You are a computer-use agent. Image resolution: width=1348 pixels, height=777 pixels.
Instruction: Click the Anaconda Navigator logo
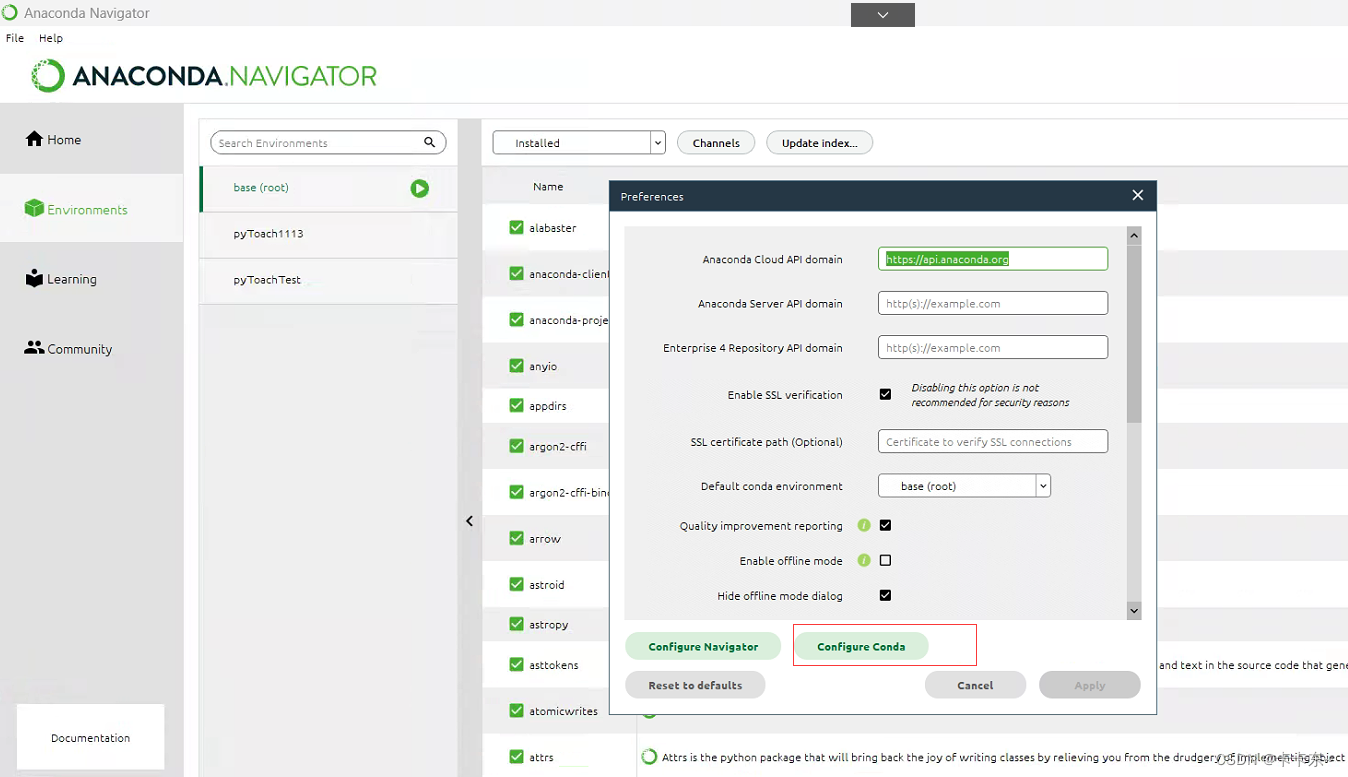[205, 75]
